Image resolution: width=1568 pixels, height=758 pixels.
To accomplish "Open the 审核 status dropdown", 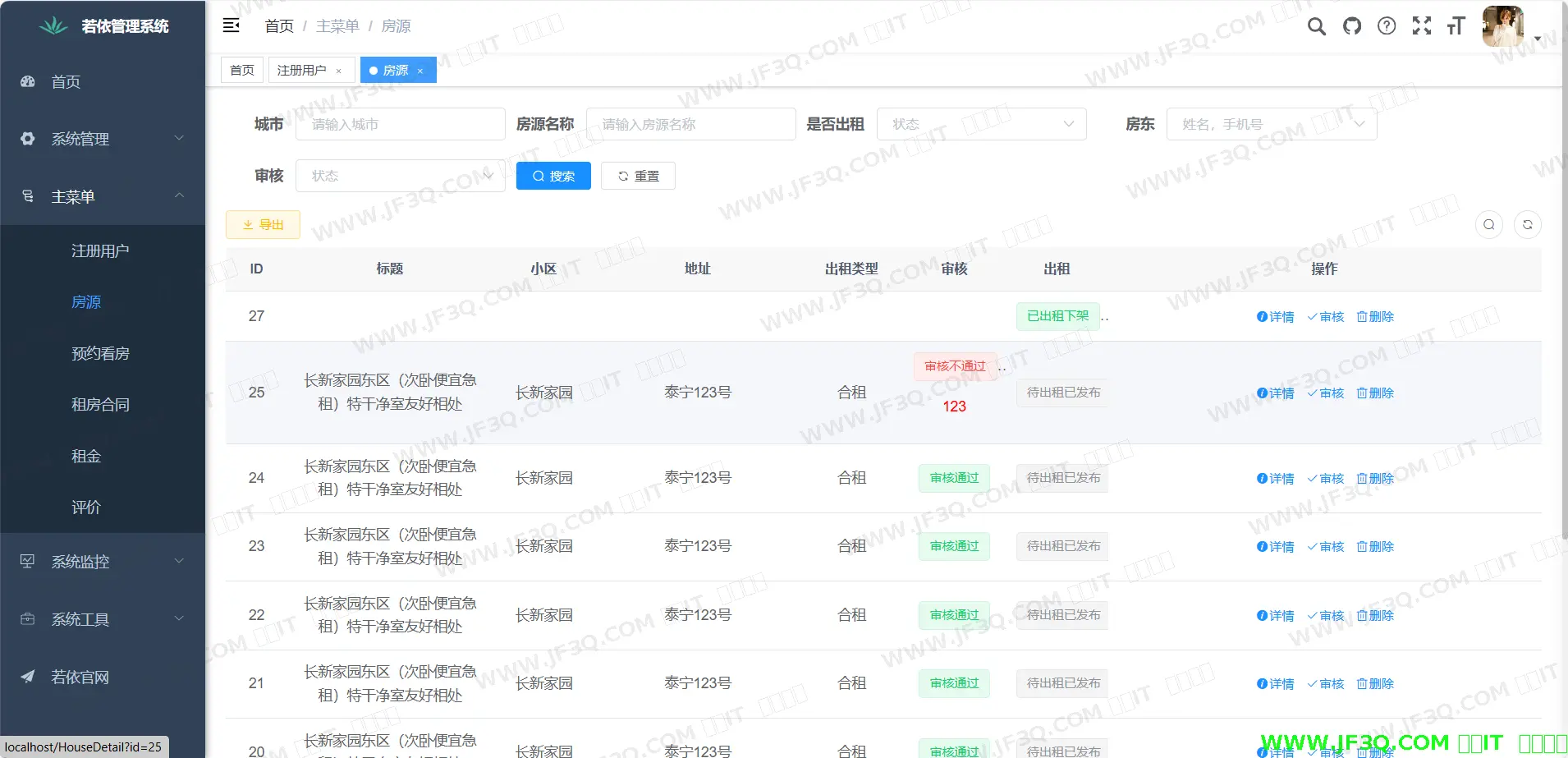I will [x=400, y=176].
